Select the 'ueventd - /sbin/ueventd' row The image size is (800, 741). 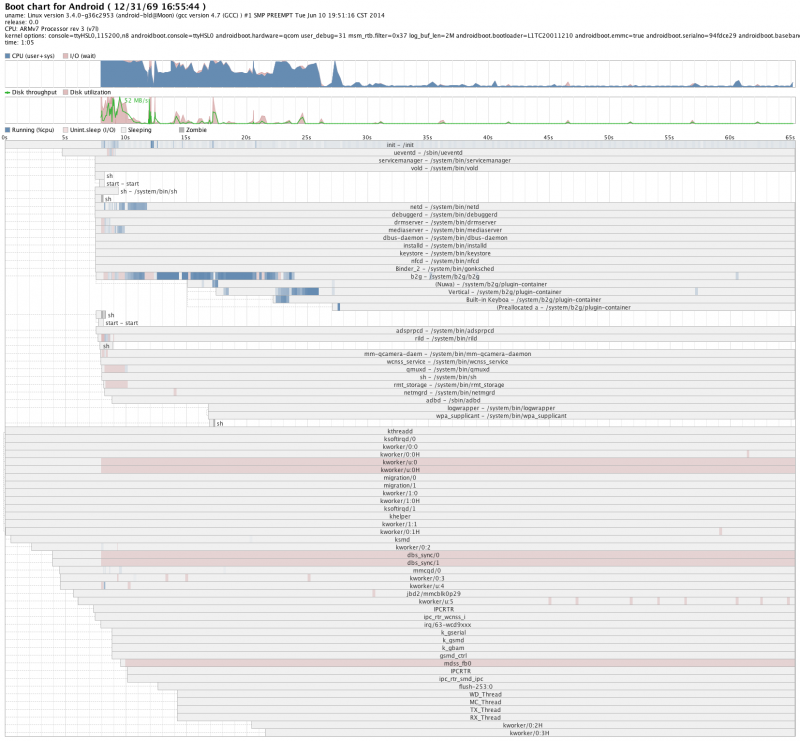429,153
